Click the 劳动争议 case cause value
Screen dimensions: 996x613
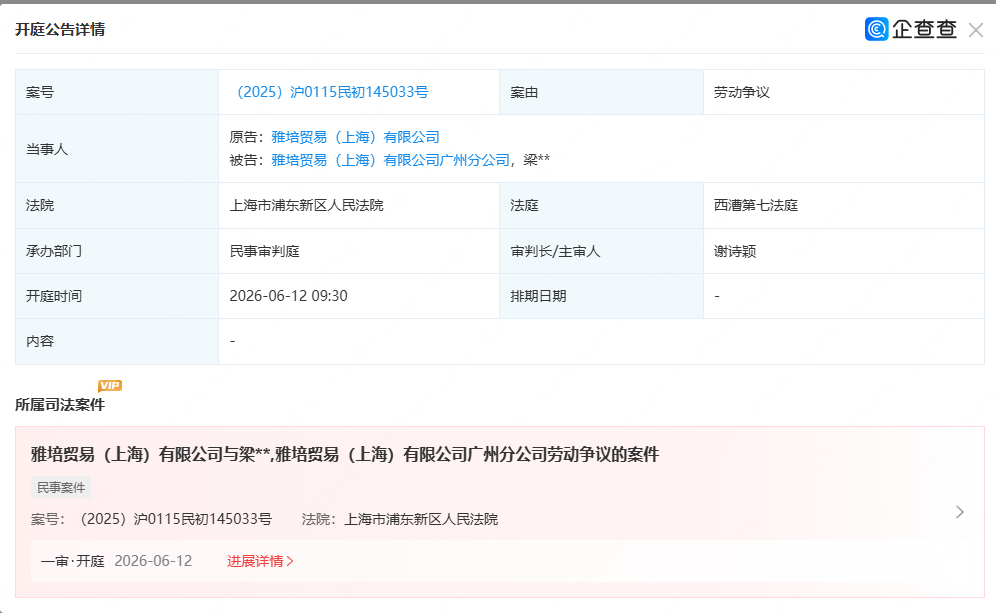pos(741,91)
